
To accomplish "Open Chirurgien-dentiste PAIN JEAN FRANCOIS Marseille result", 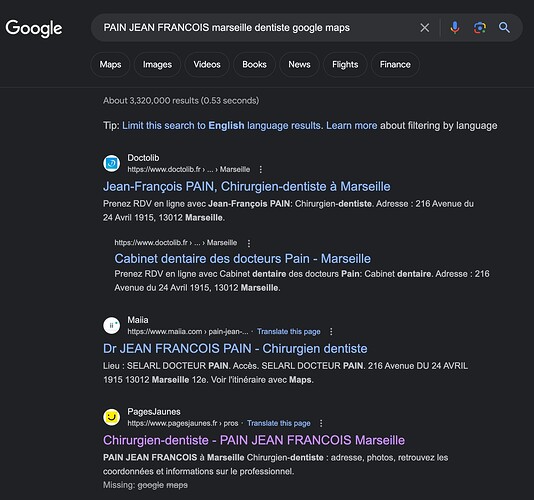I will pos(254,440).
